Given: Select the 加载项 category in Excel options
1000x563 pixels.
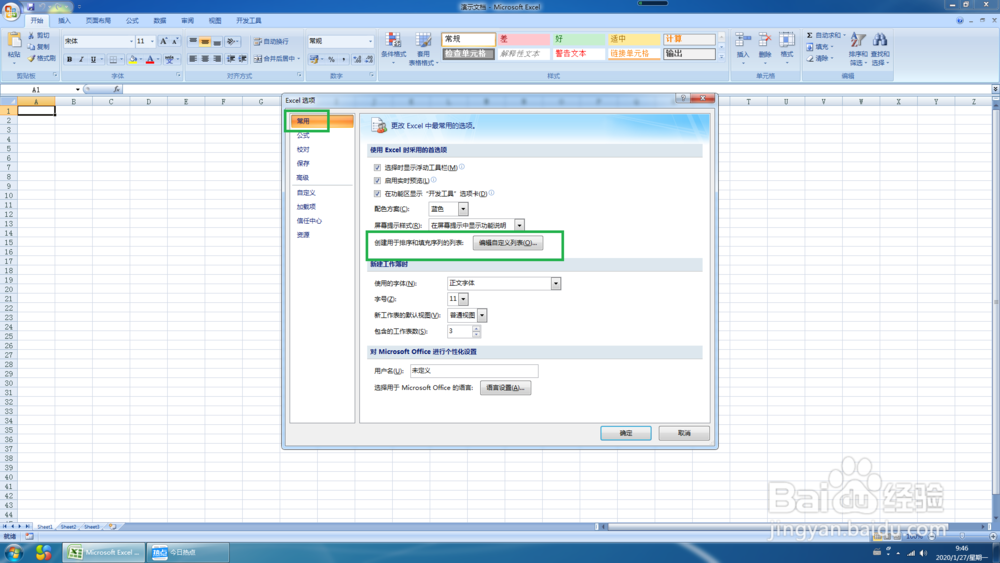Looking at the screenshot, I should pos(306,207).
